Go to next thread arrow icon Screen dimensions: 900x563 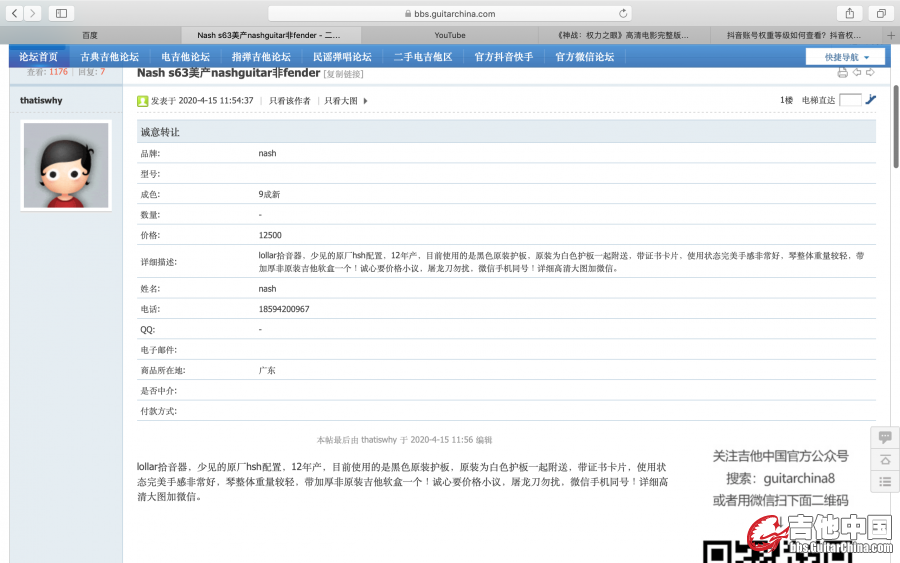pos(870,73)
